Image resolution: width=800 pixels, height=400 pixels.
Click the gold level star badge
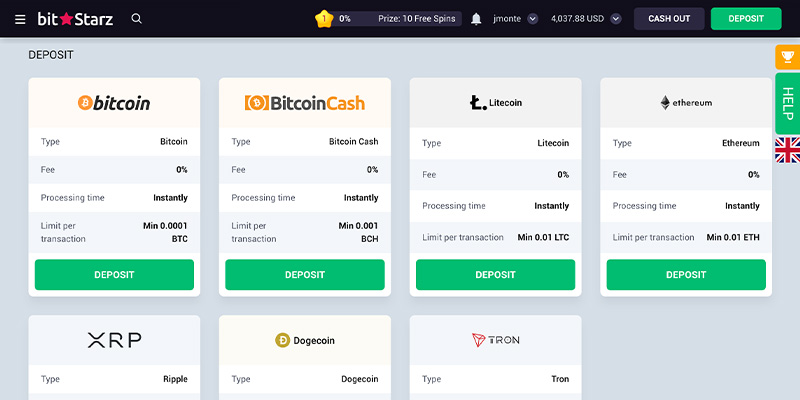tap(324, 18)
